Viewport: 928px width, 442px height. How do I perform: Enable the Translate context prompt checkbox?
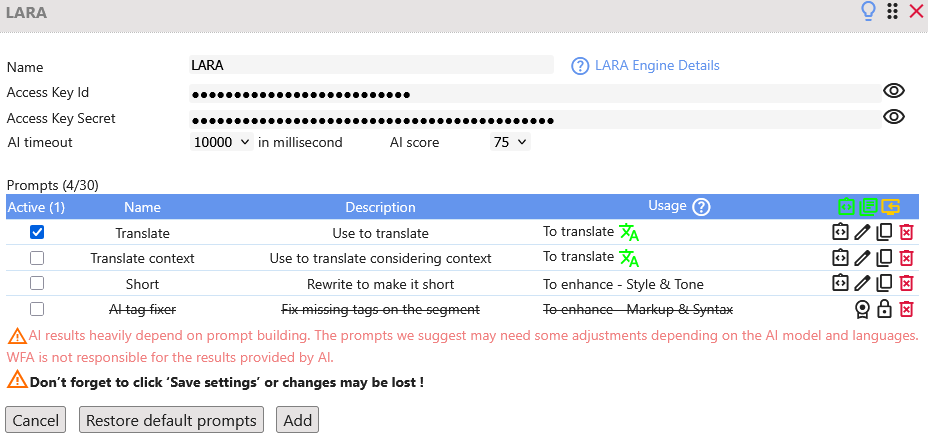(37, 258)
